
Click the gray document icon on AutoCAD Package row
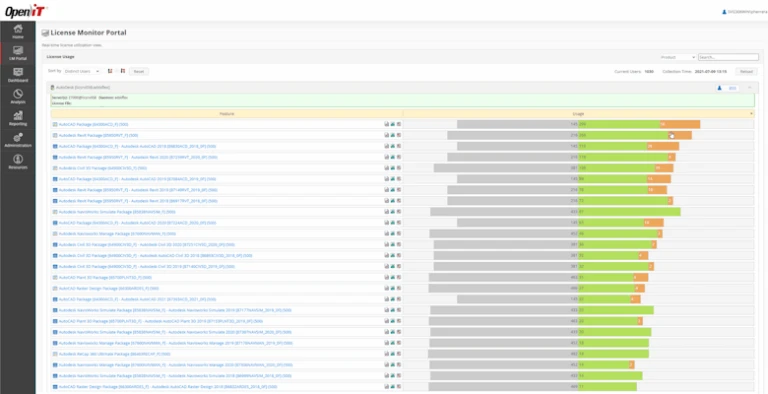point(386,124)
